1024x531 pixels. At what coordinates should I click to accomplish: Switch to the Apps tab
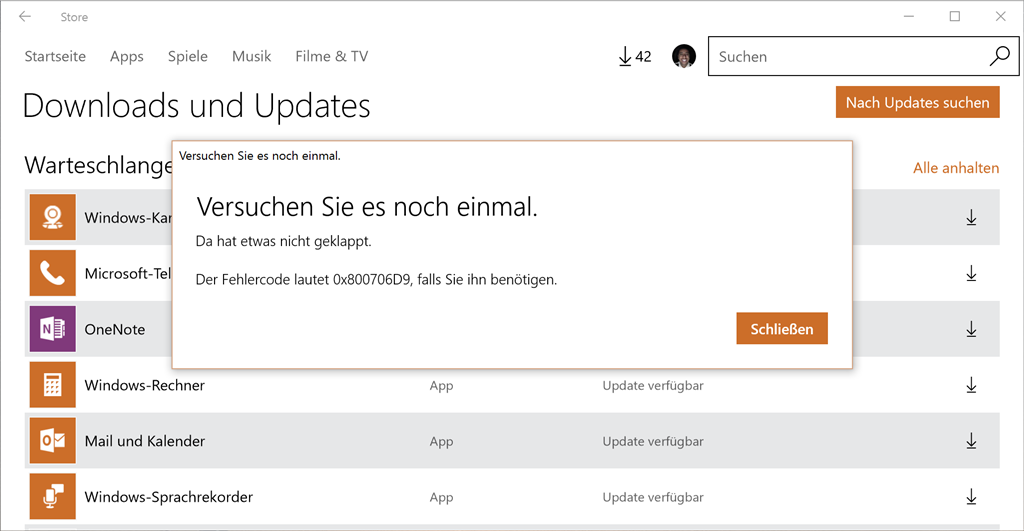pos(127,57)
